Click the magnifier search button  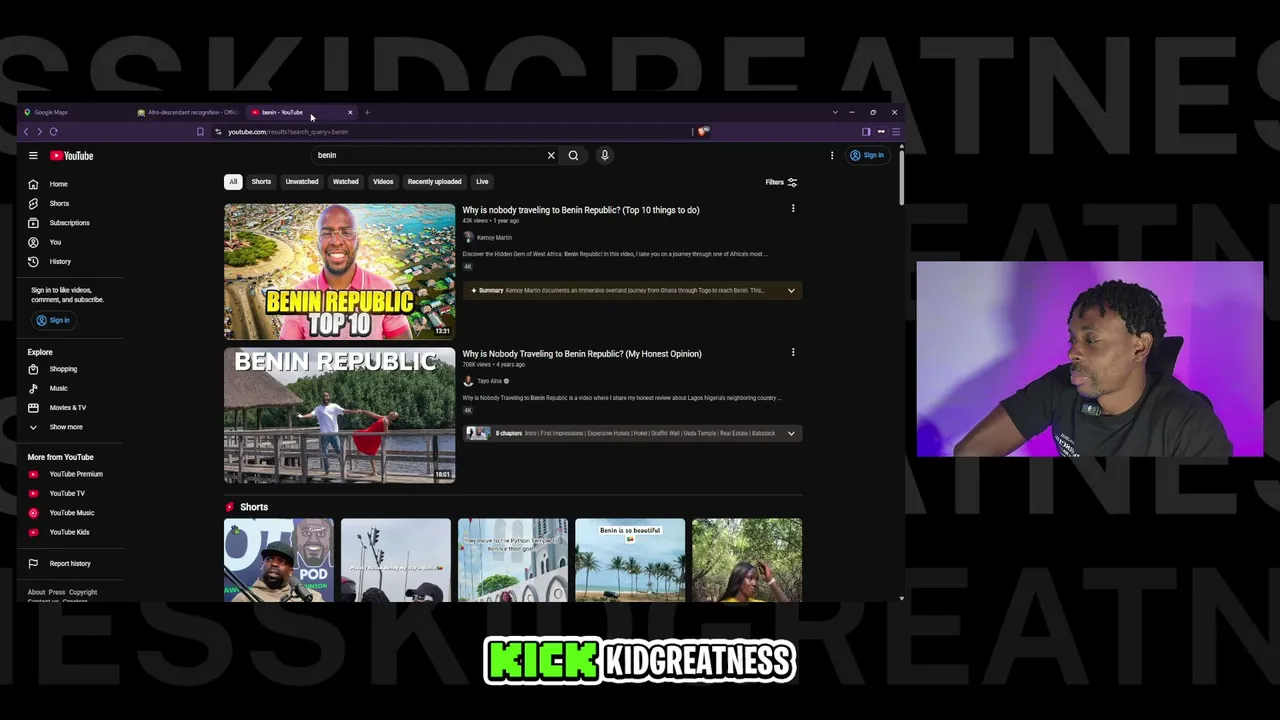[573, 155]
